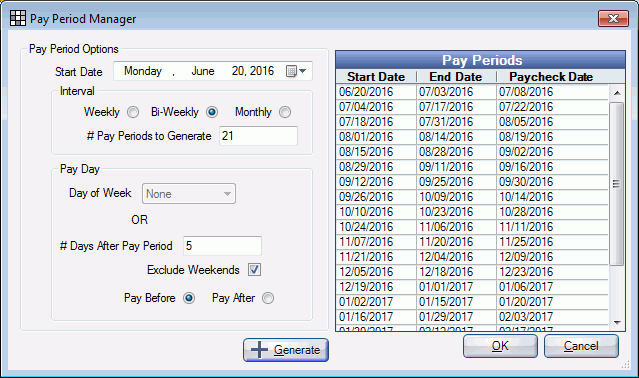The image size is (639, 378).
Task: Click the Generate button
Action: click(286, 350)
